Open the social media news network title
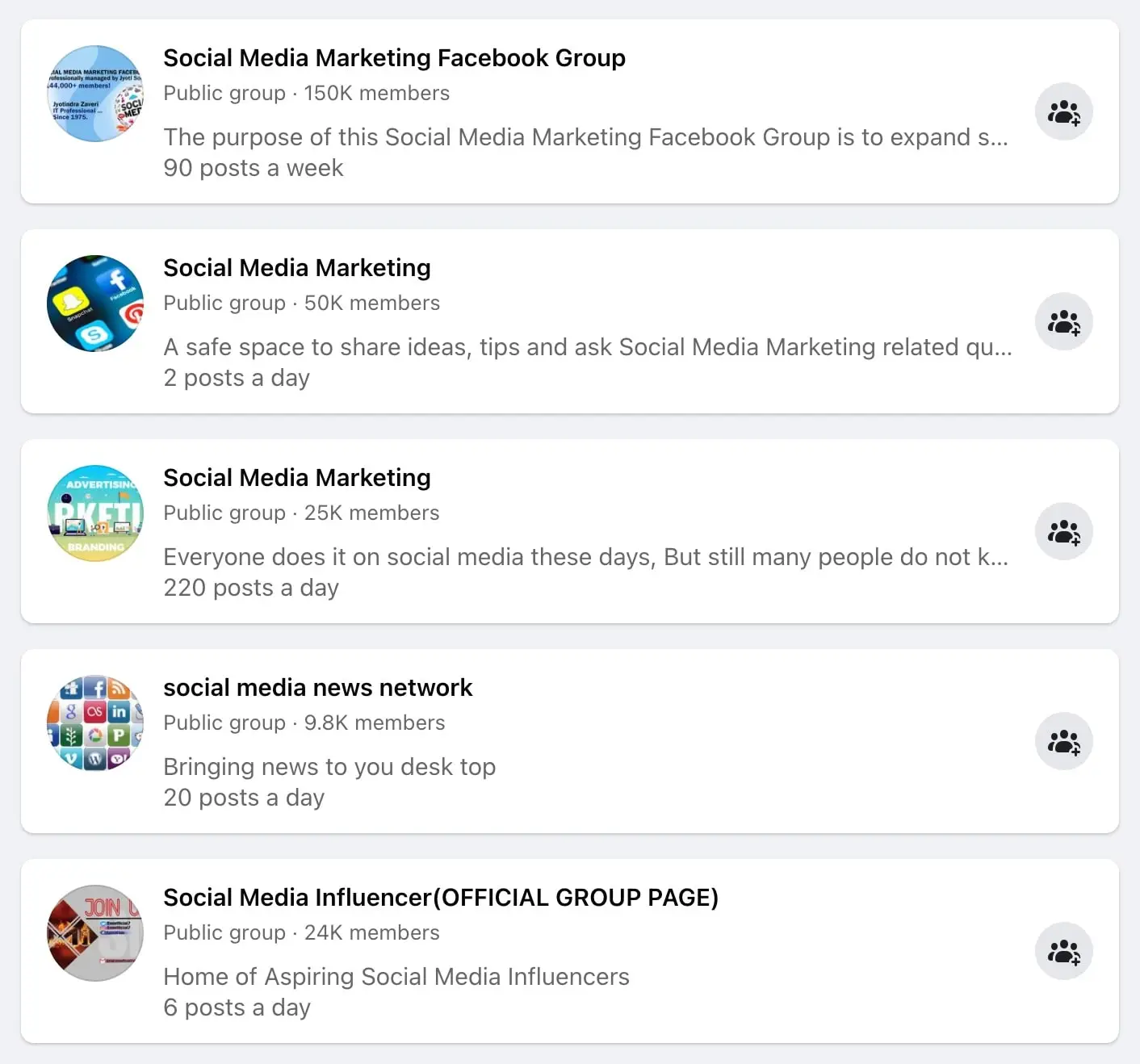This screenshot has width=1140, height=1064. tap(317, 688)
